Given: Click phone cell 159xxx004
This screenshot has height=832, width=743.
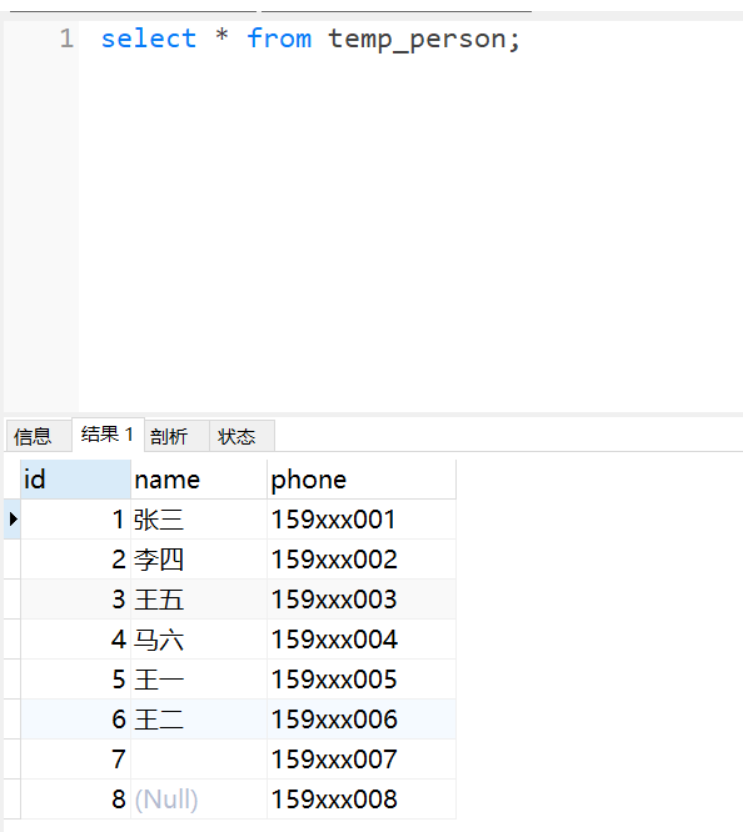Looking at the screenshot, I should (361, 639).
